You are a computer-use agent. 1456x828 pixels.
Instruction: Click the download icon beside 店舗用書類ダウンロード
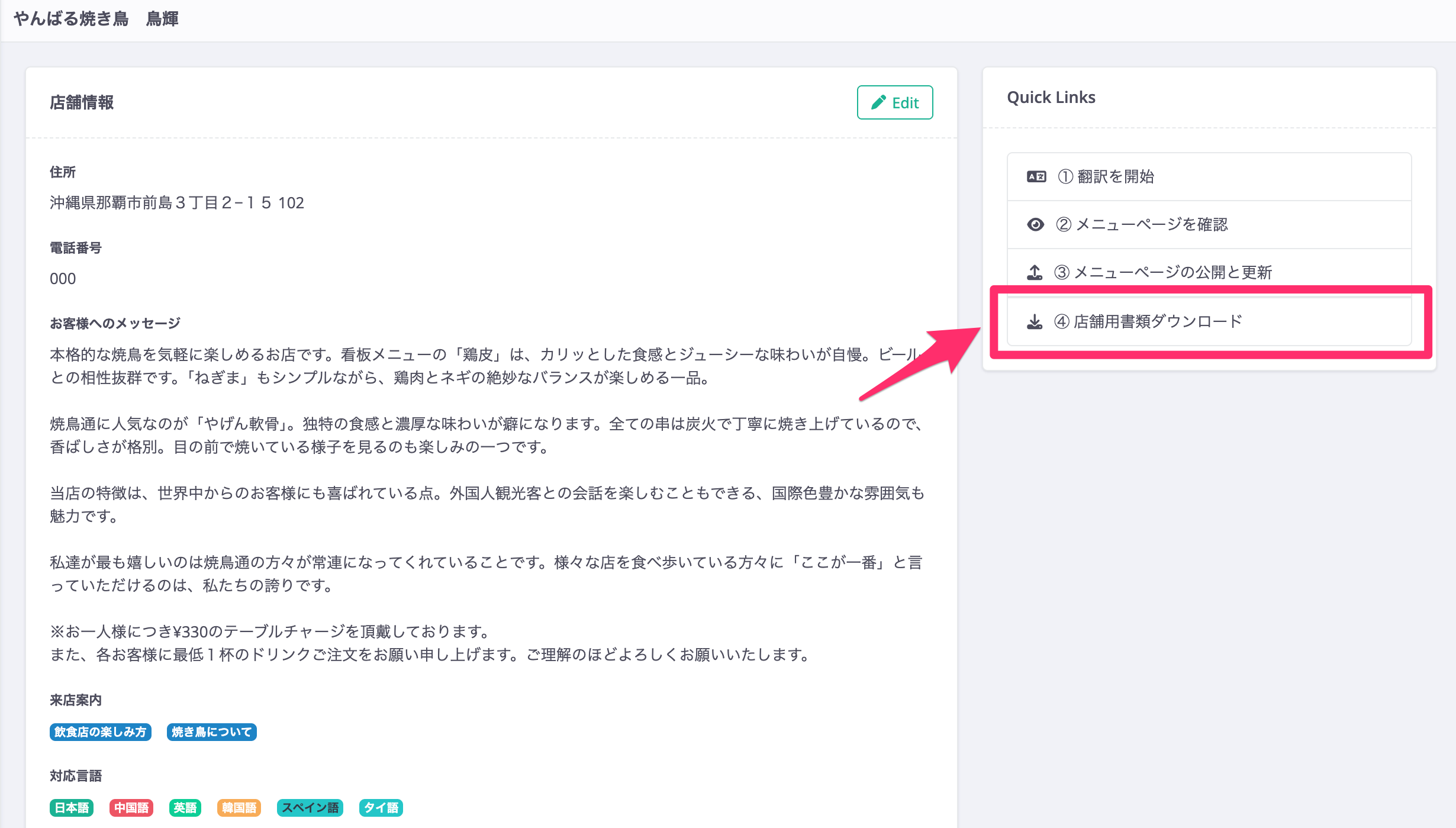tap(1034, 321)
